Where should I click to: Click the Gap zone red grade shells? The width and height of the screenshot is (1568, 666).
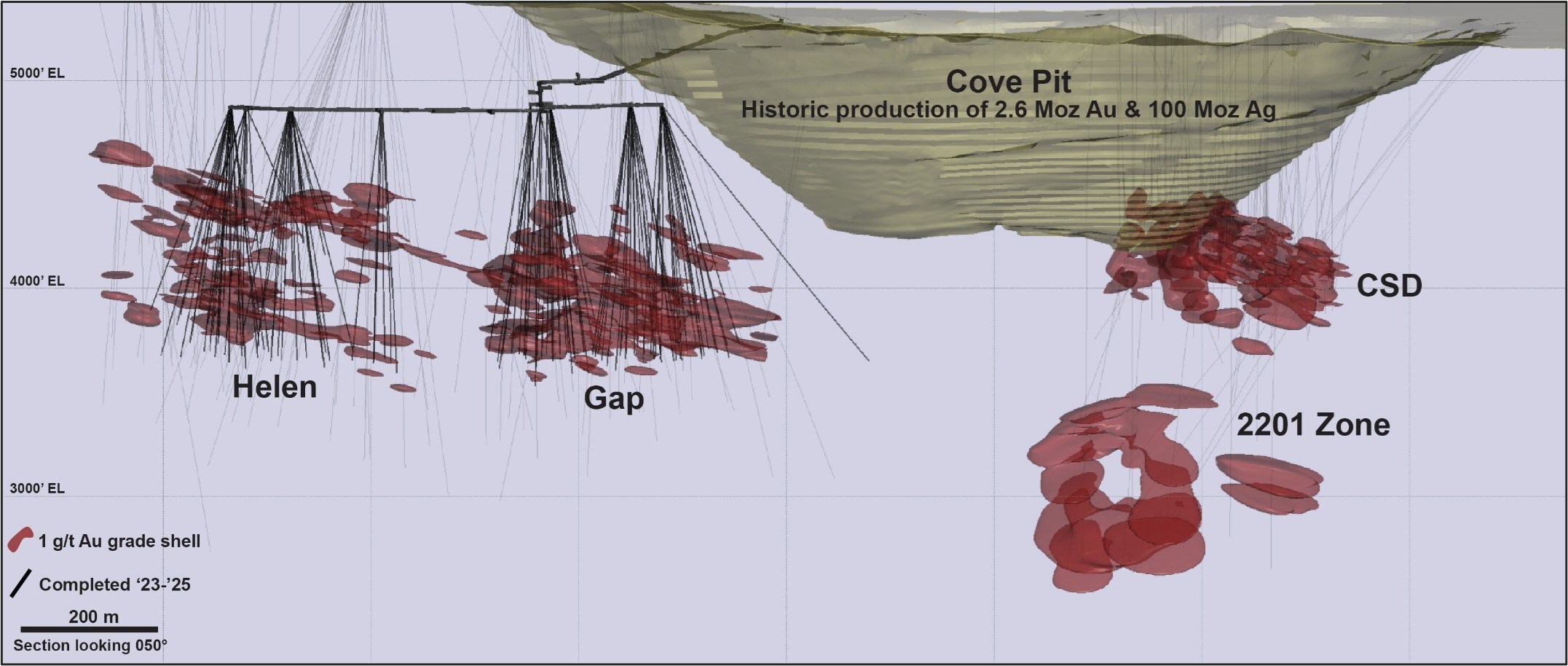click(x=626, y=299)
